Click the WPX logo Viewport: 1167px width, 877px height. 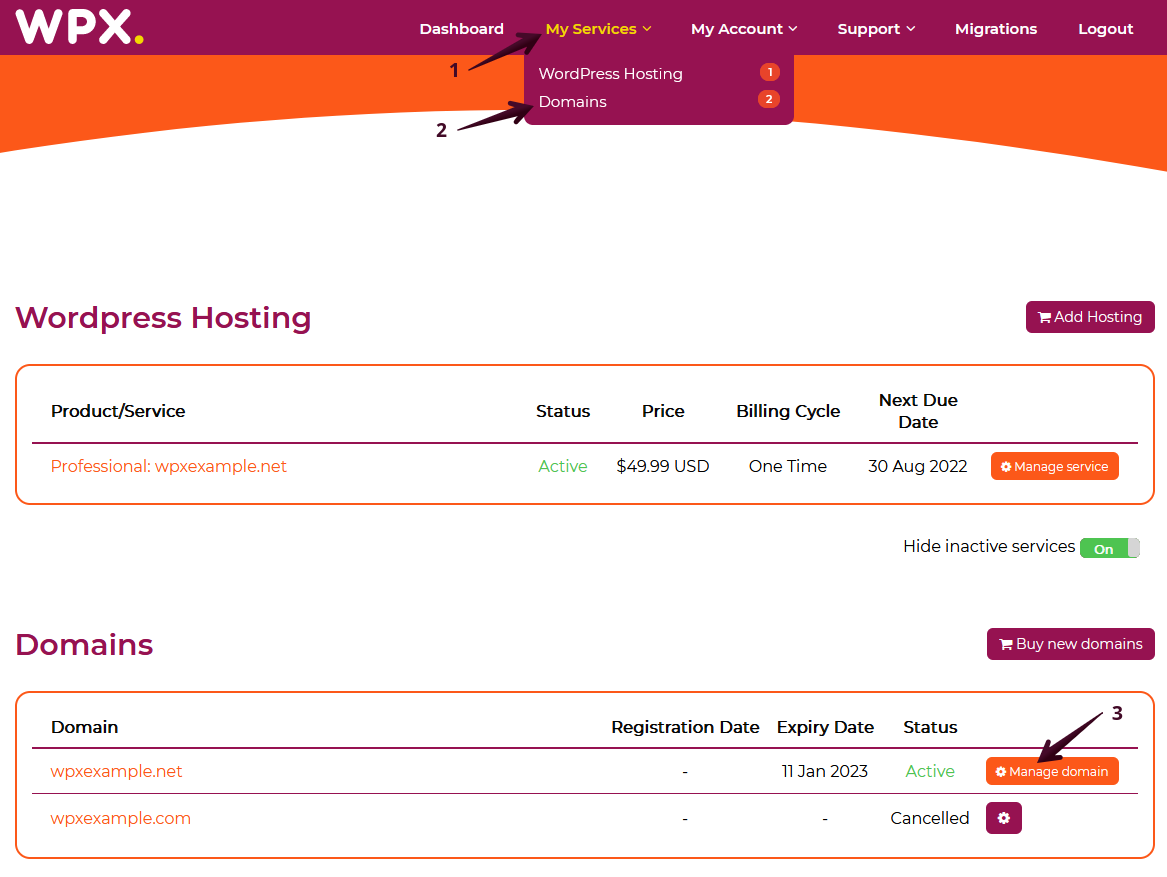pos(79,27)
